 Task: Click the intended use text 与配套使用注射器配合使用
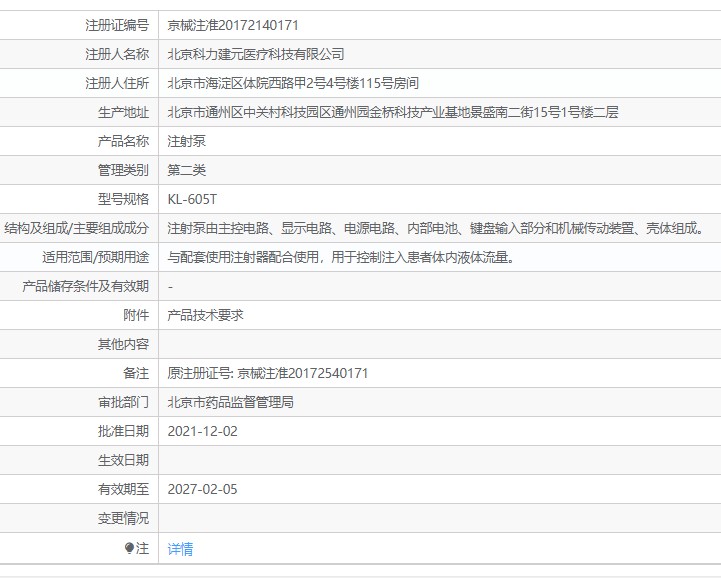click(x=341, y=257)
